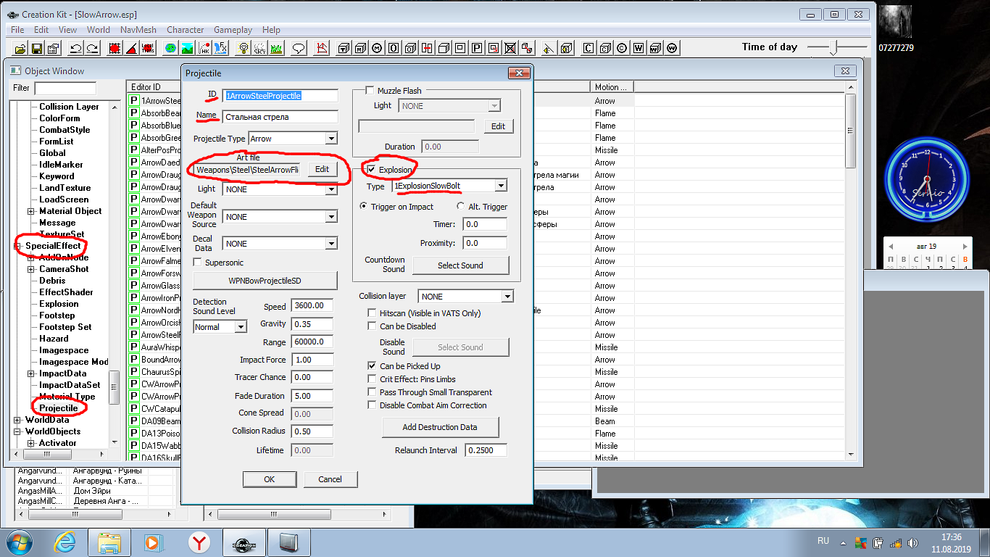Open the Explosion Type dropdown
The image size is (990, 557).
(500, 186)
